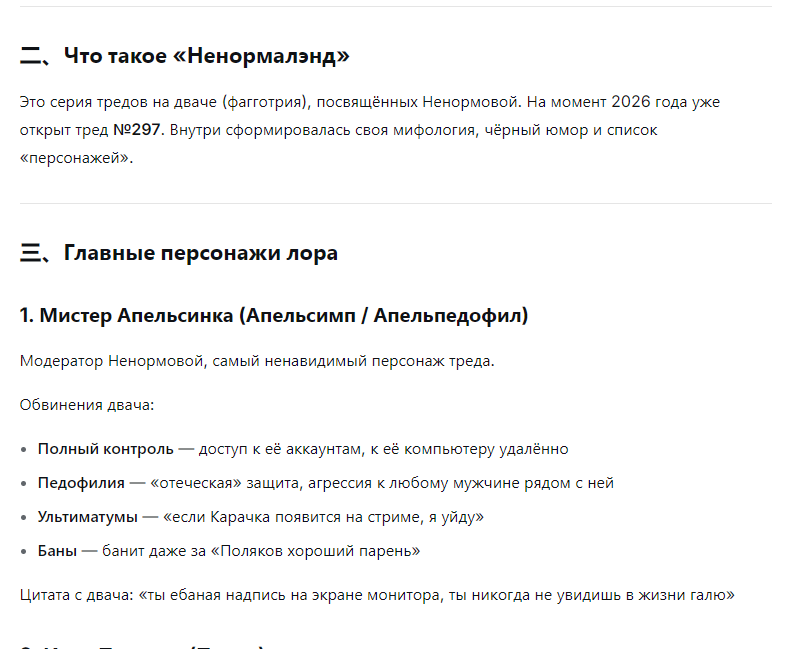Click the bold text «№297»

click(137, 130)
